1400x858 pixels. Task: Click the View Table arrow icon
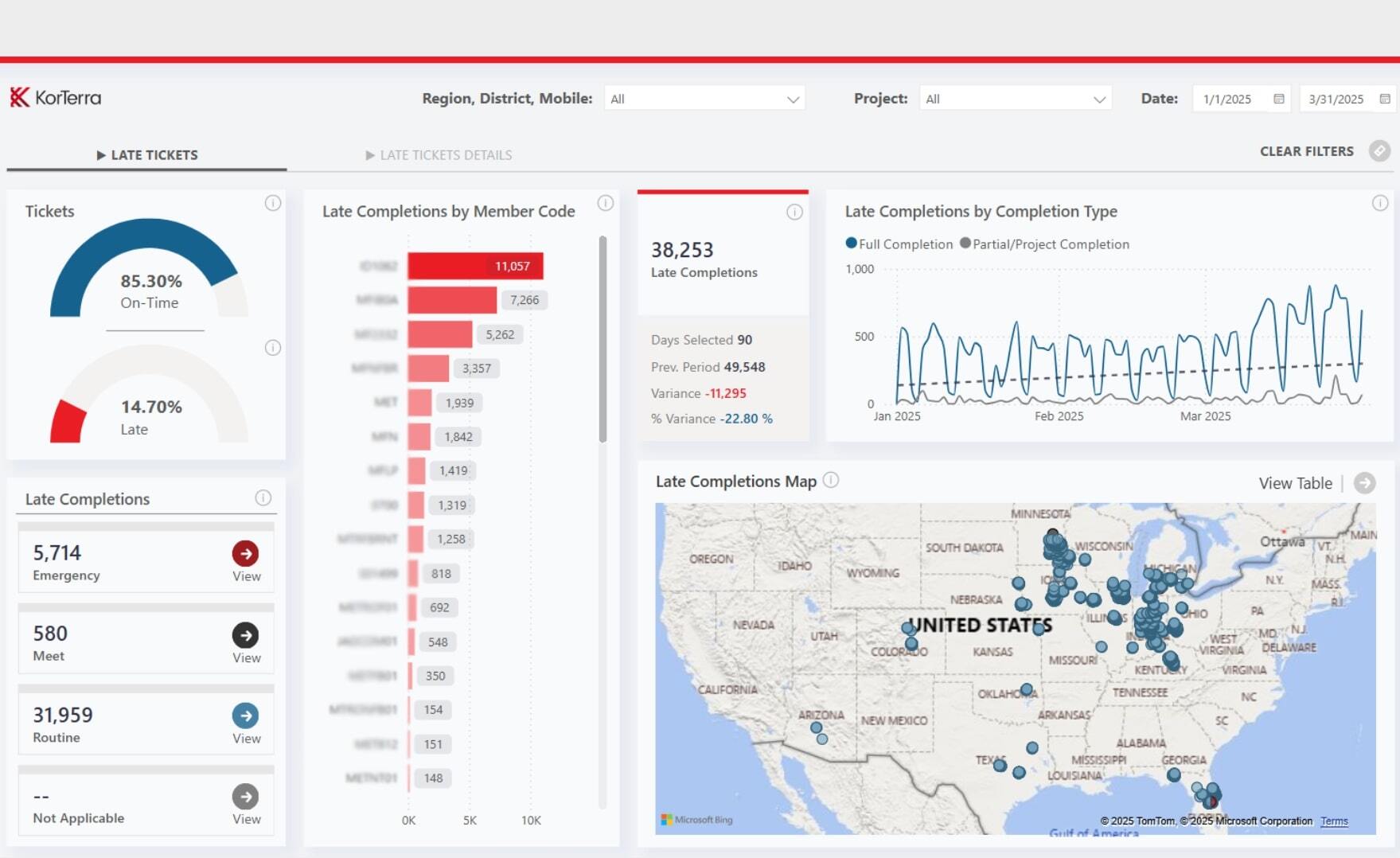(x=1364, y=483)
